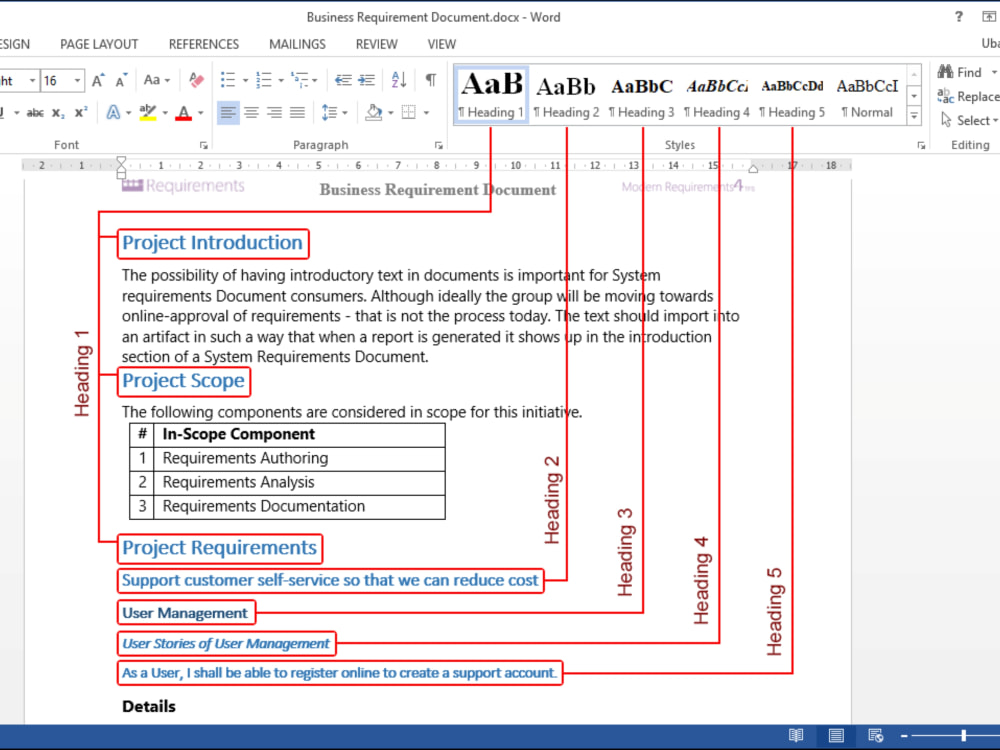Screen dimensions: 1000x750
Task: Open the font size dropdown
Action: [x=76, y=79]
